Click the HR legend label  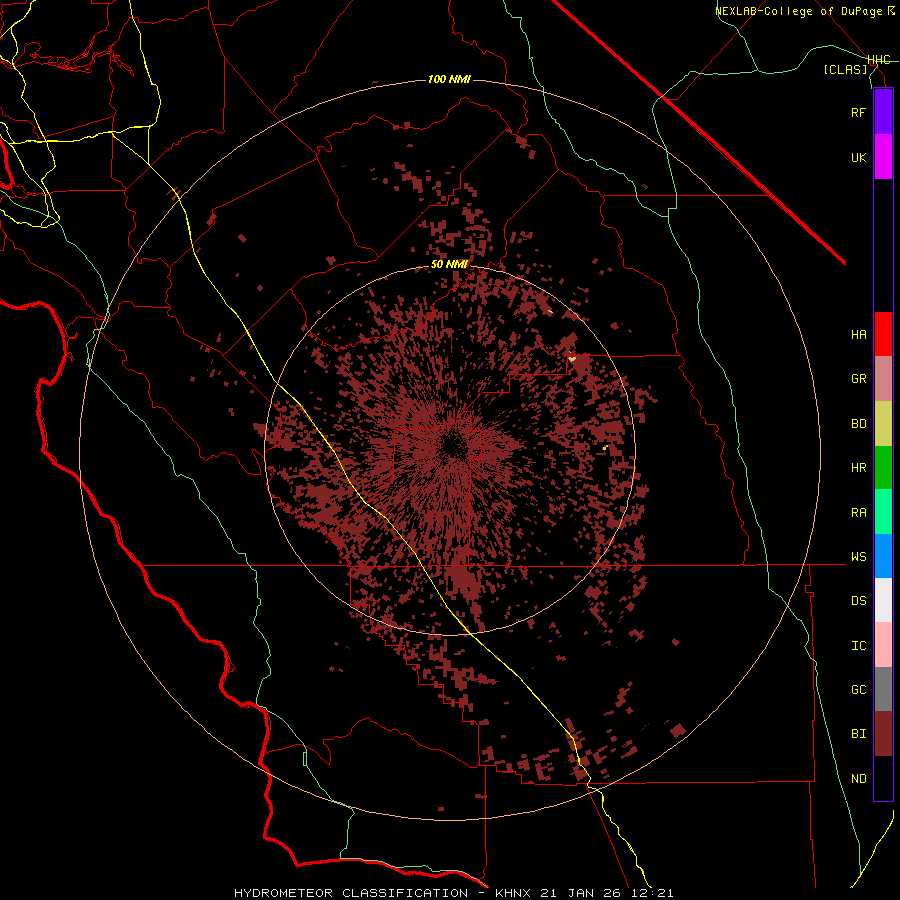tap(858, 468)
